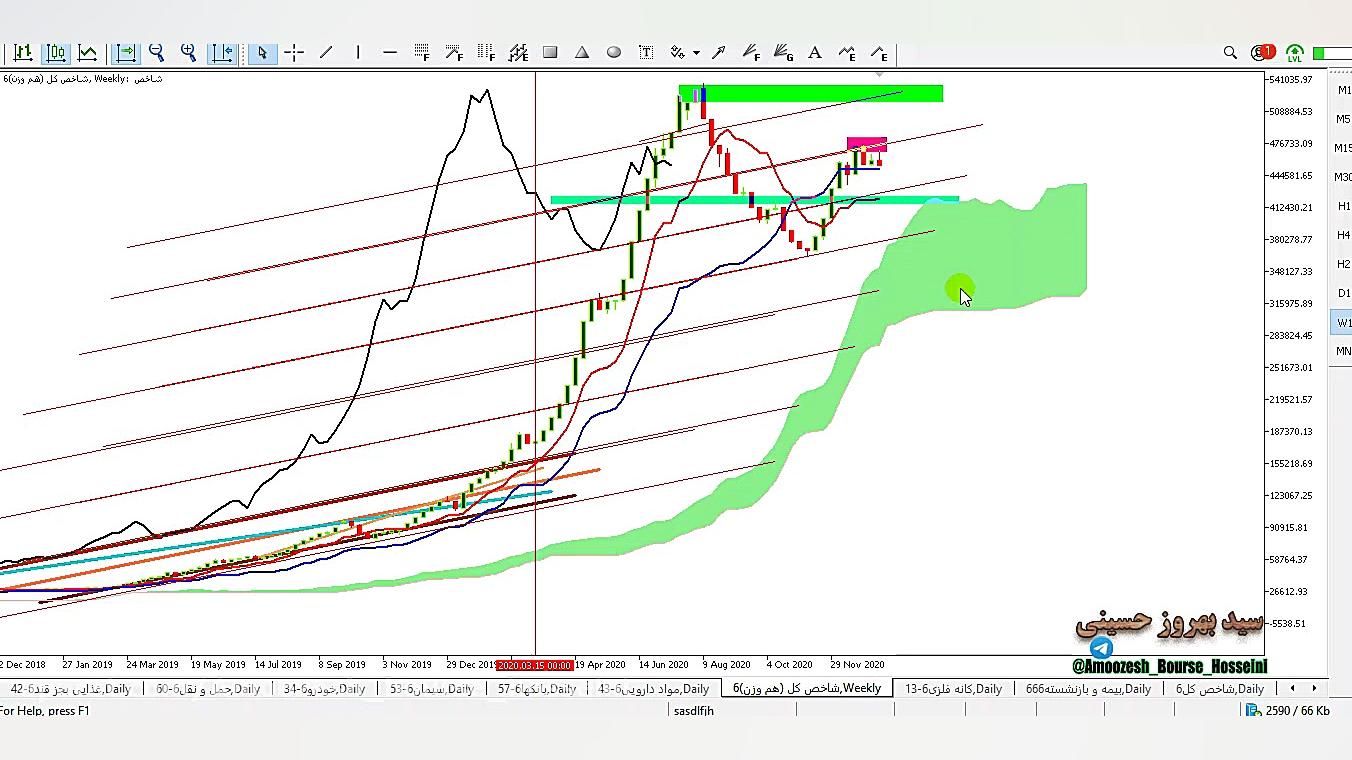1352x760 pixels.
Task: Open the 53-6 سیمان Daily tab
Action: pos(432,688)
